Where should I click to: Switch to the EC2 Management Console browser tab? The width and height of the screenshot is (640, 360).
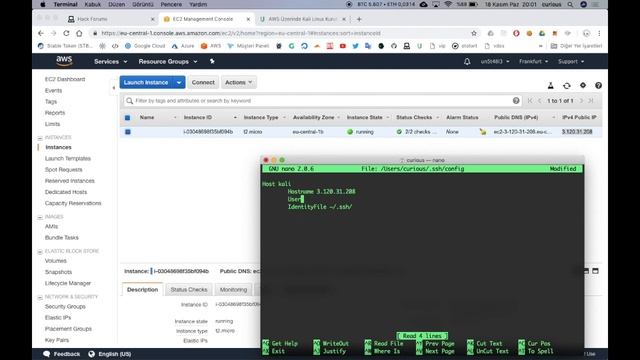pos(203,19)
